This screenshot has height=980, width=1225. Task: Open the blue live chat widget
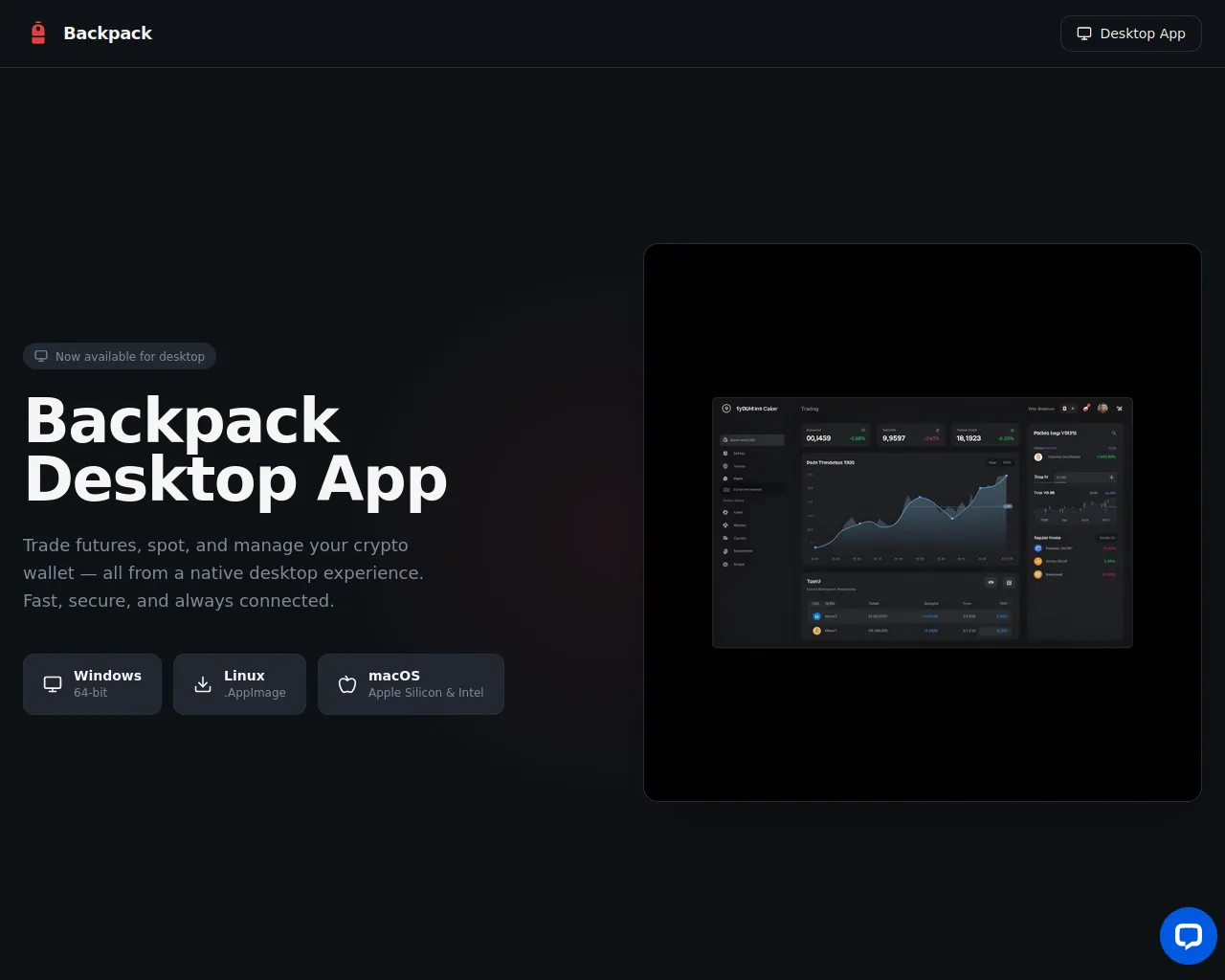1188,936
